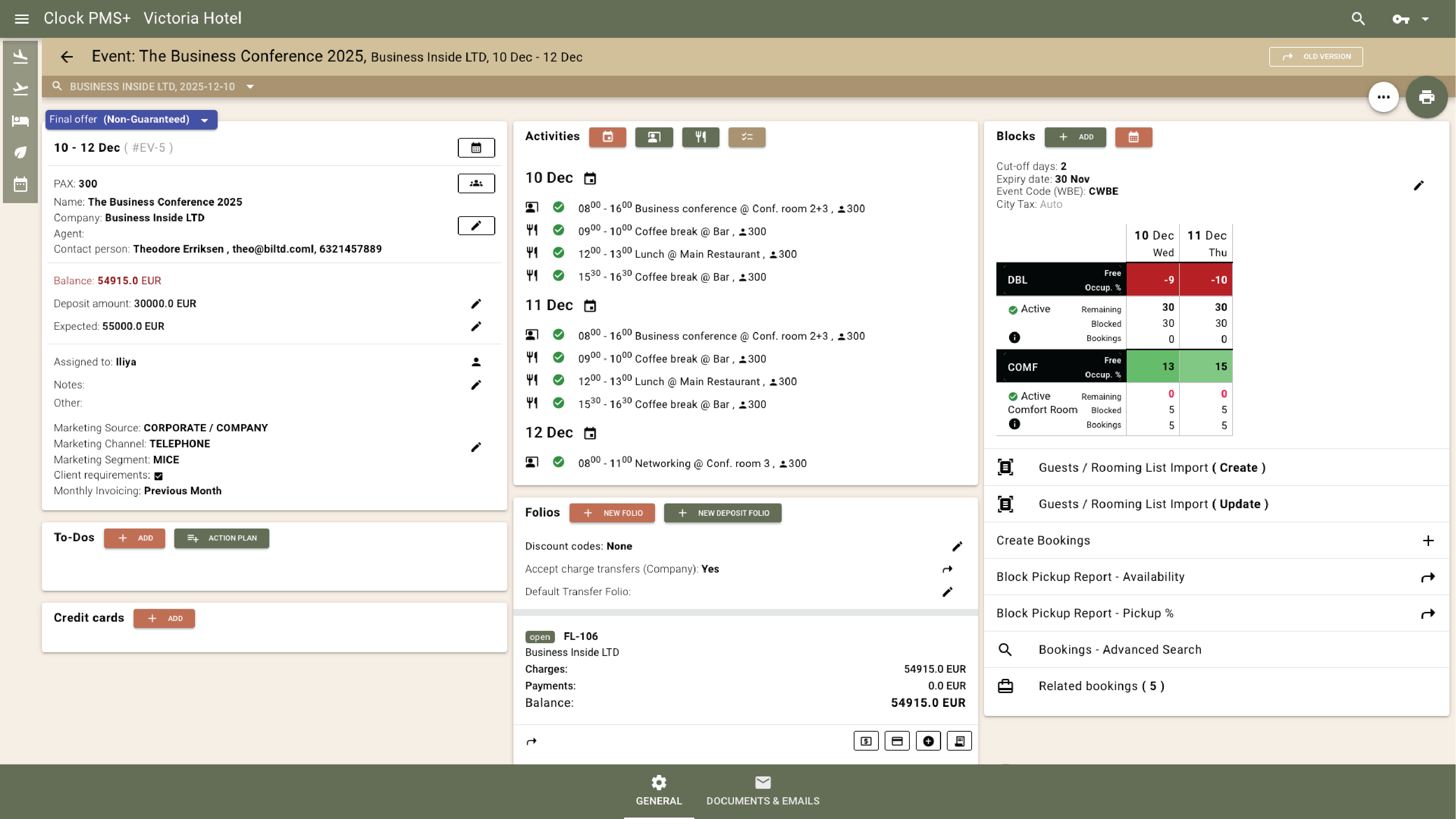Expand the Create Bookings section
The height and width of the screenshot is (819, 1456).
tap(1428, 540)
